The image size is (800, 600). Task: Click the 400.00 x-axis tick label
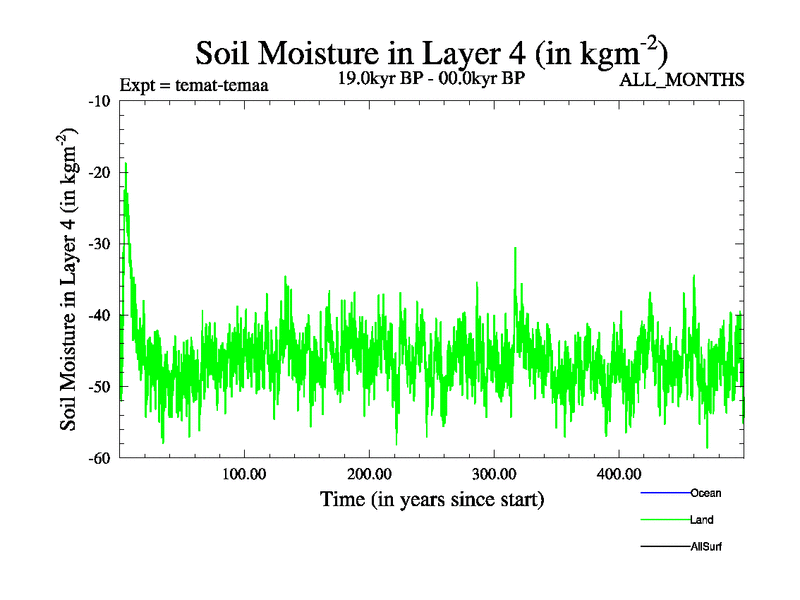tap(619, 474)
